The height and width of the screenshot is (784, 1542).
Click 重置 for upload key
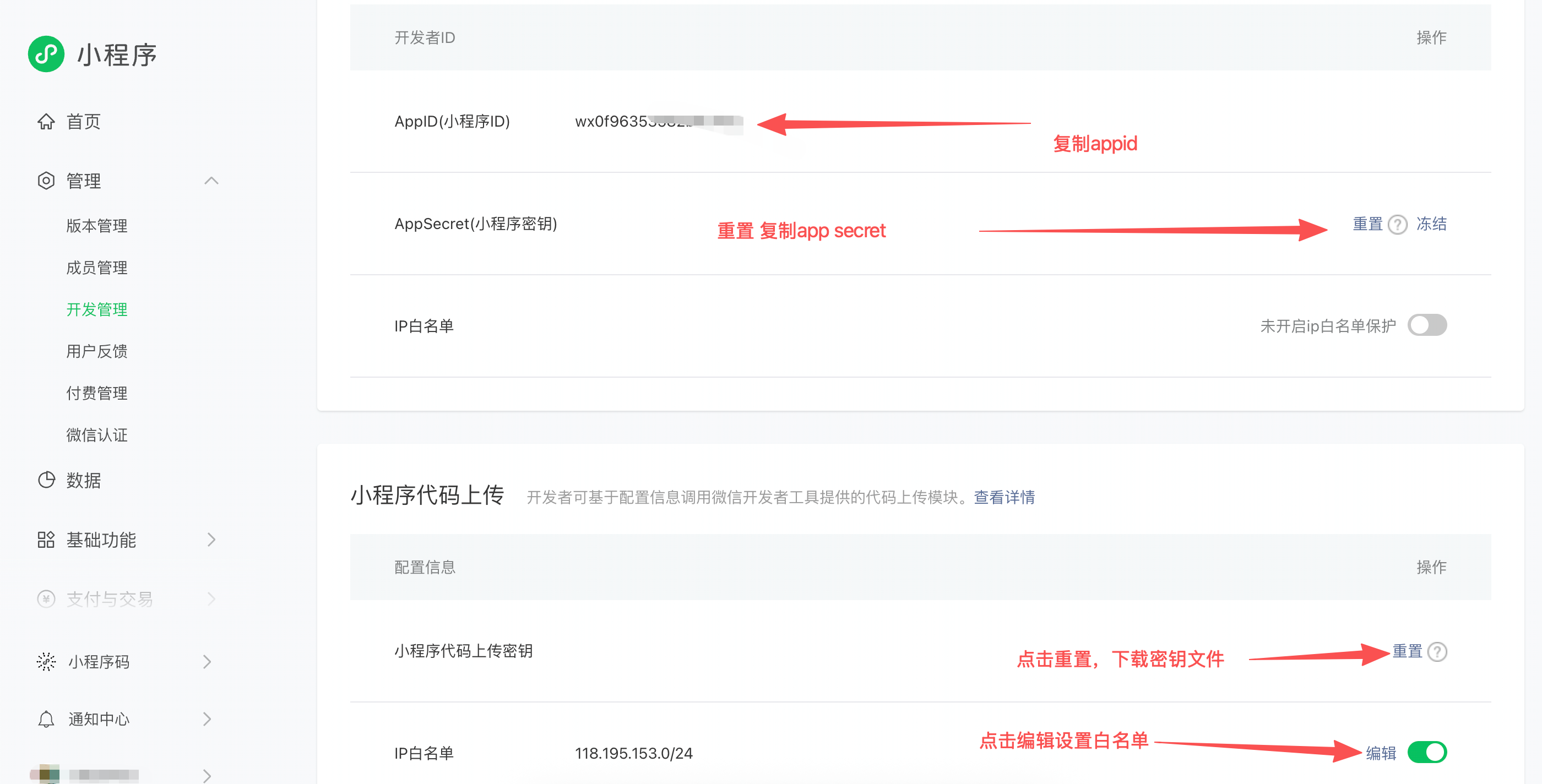(1406, 651)
